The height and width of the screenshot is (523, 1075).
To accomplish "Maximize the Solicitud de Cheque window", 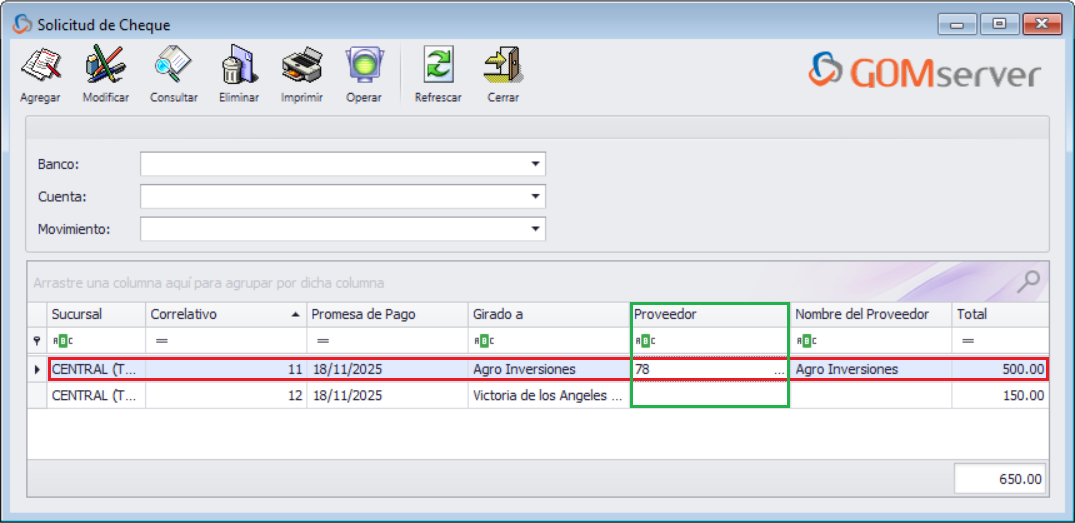I will (999, 25).
